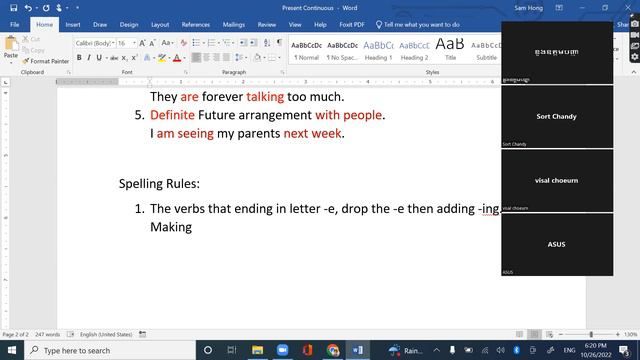
Task: Open the font size dropdown
Action: (x=134, y=43)
